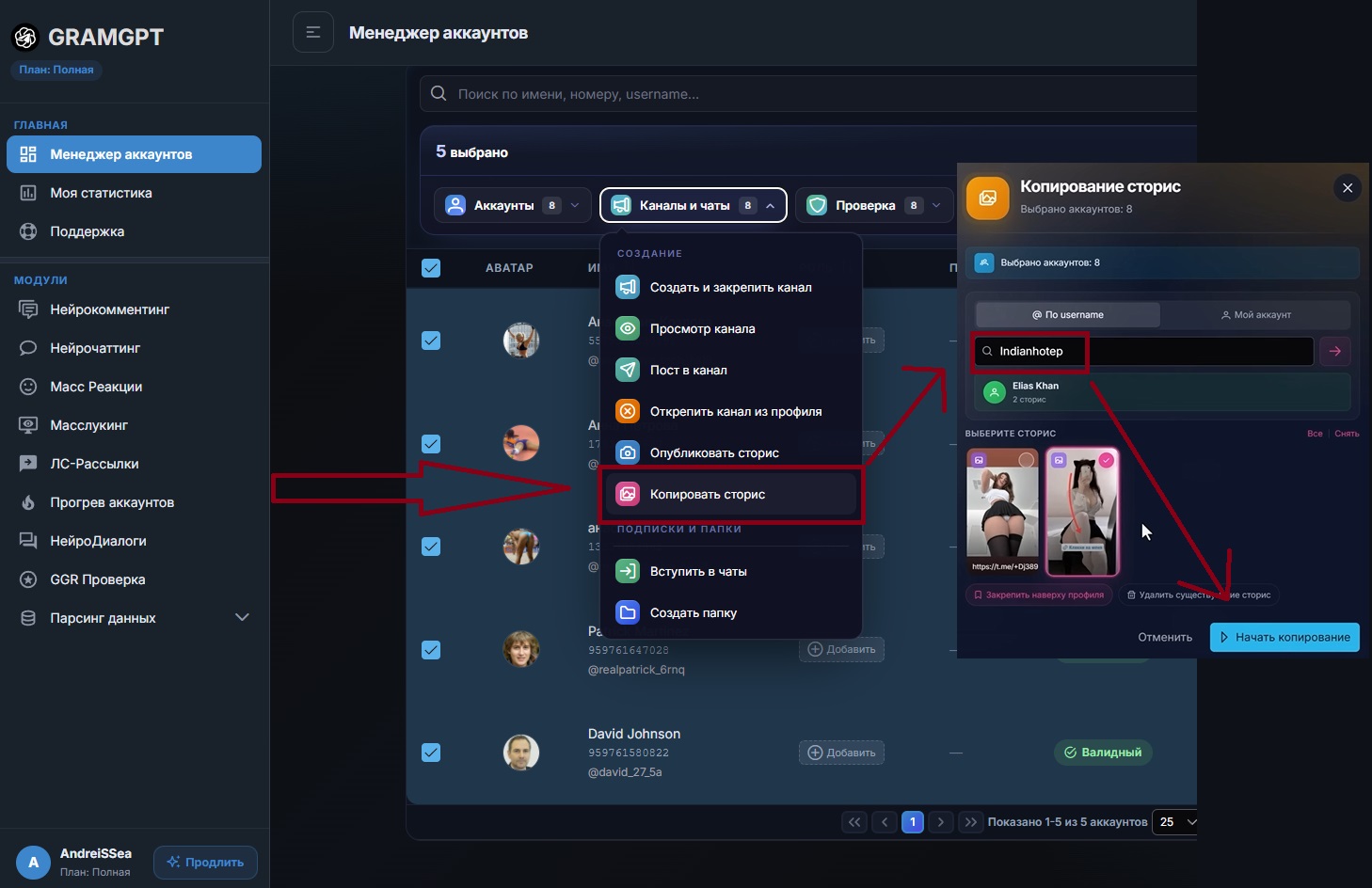Toggle Удалить существующие сторис option

[x=1199, y=595]
